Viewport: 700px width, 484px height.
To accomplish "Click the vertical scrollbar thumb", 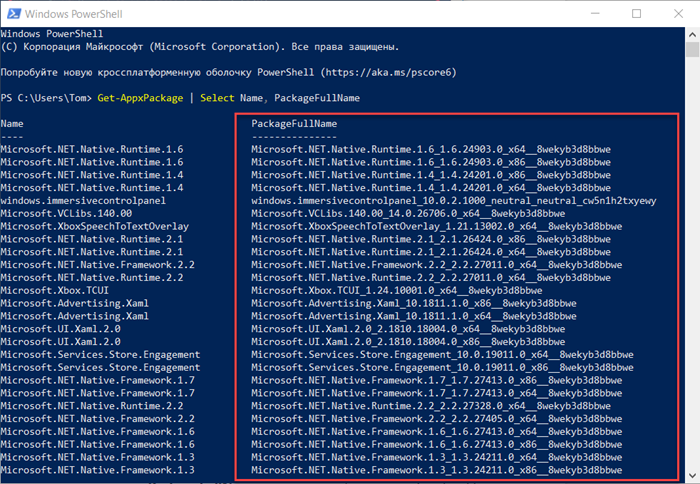I will coord(692,50).
